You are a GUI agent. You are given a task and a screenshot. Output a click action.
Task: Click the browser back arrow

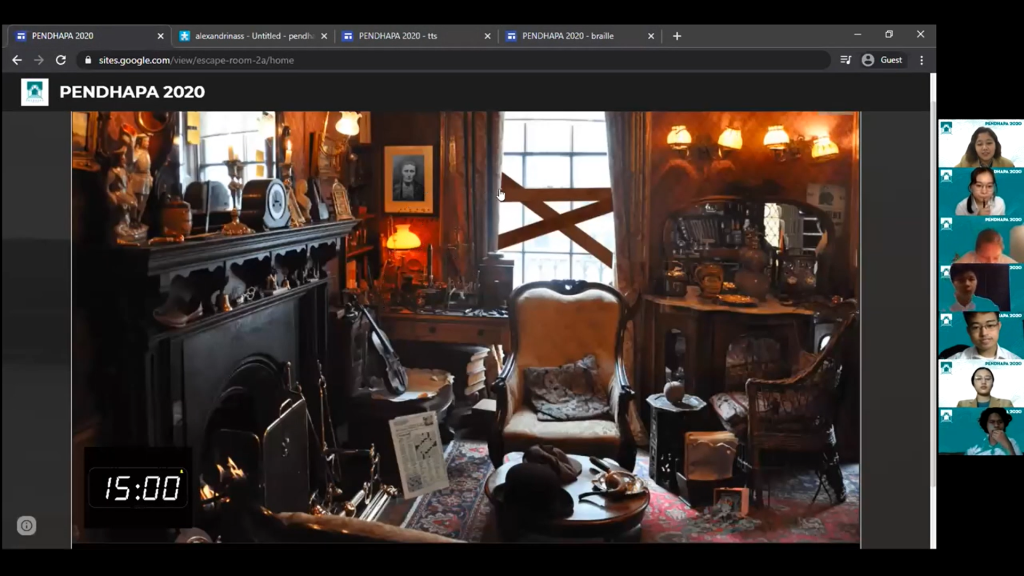17,60
